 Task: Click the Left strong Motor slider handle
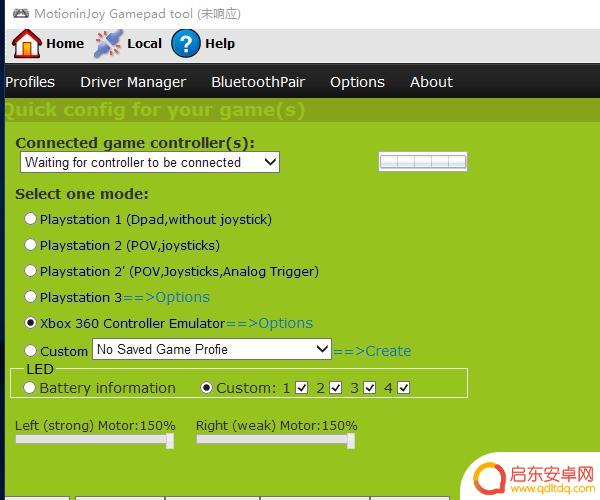170,441
